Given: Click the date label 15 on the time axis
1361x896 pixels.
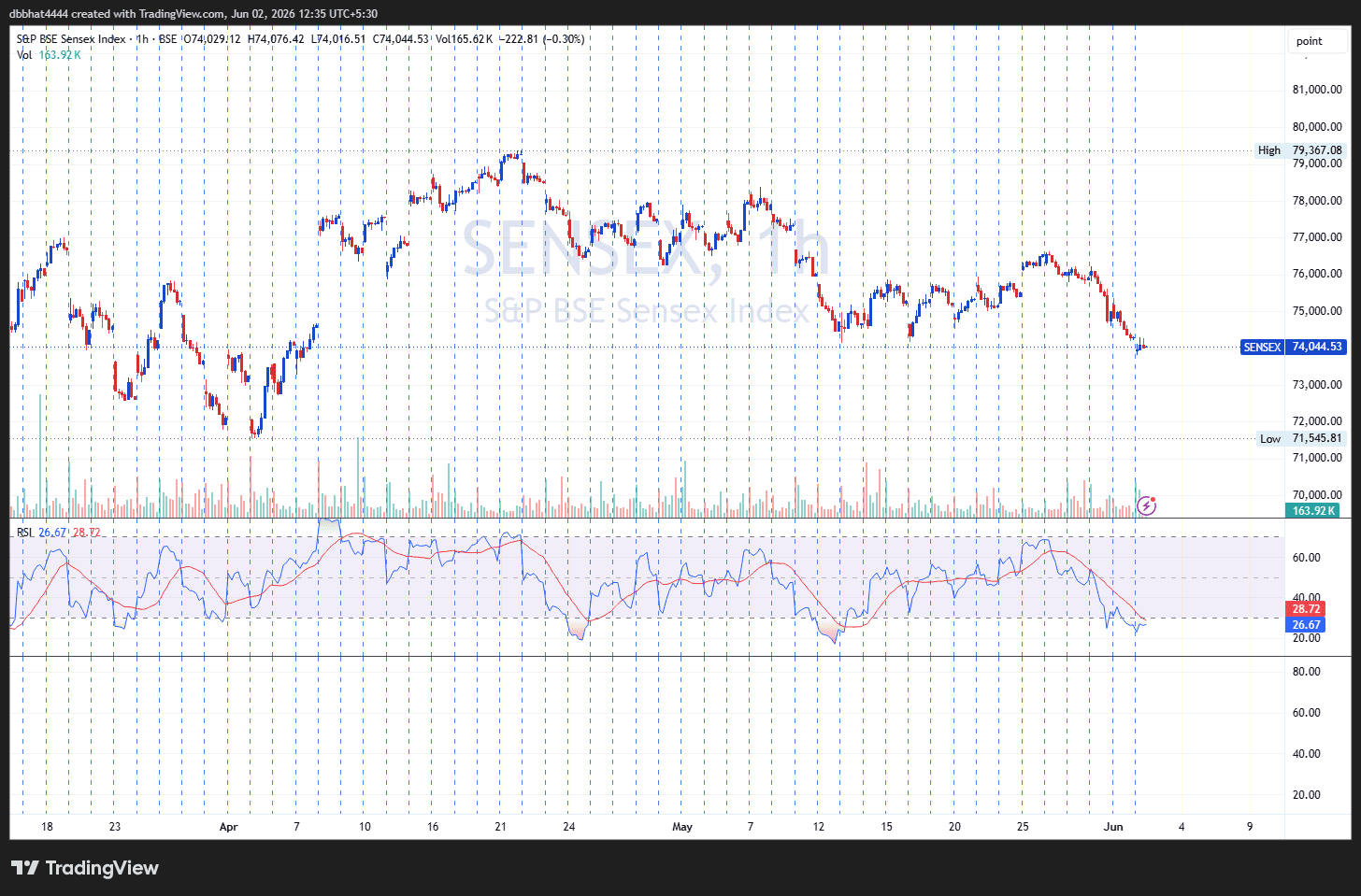Looking at the screenshot, I should pos(886,827).
